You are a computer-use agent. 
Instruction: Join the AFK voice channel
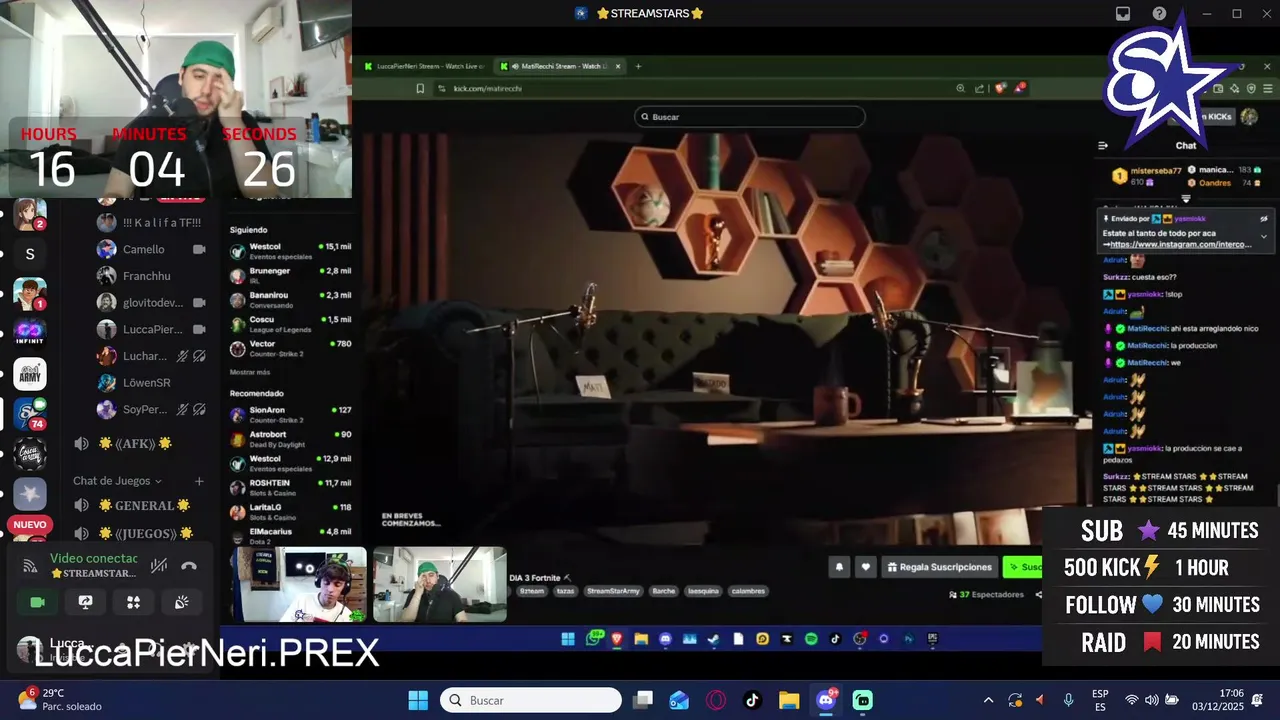tap(136, 443)
